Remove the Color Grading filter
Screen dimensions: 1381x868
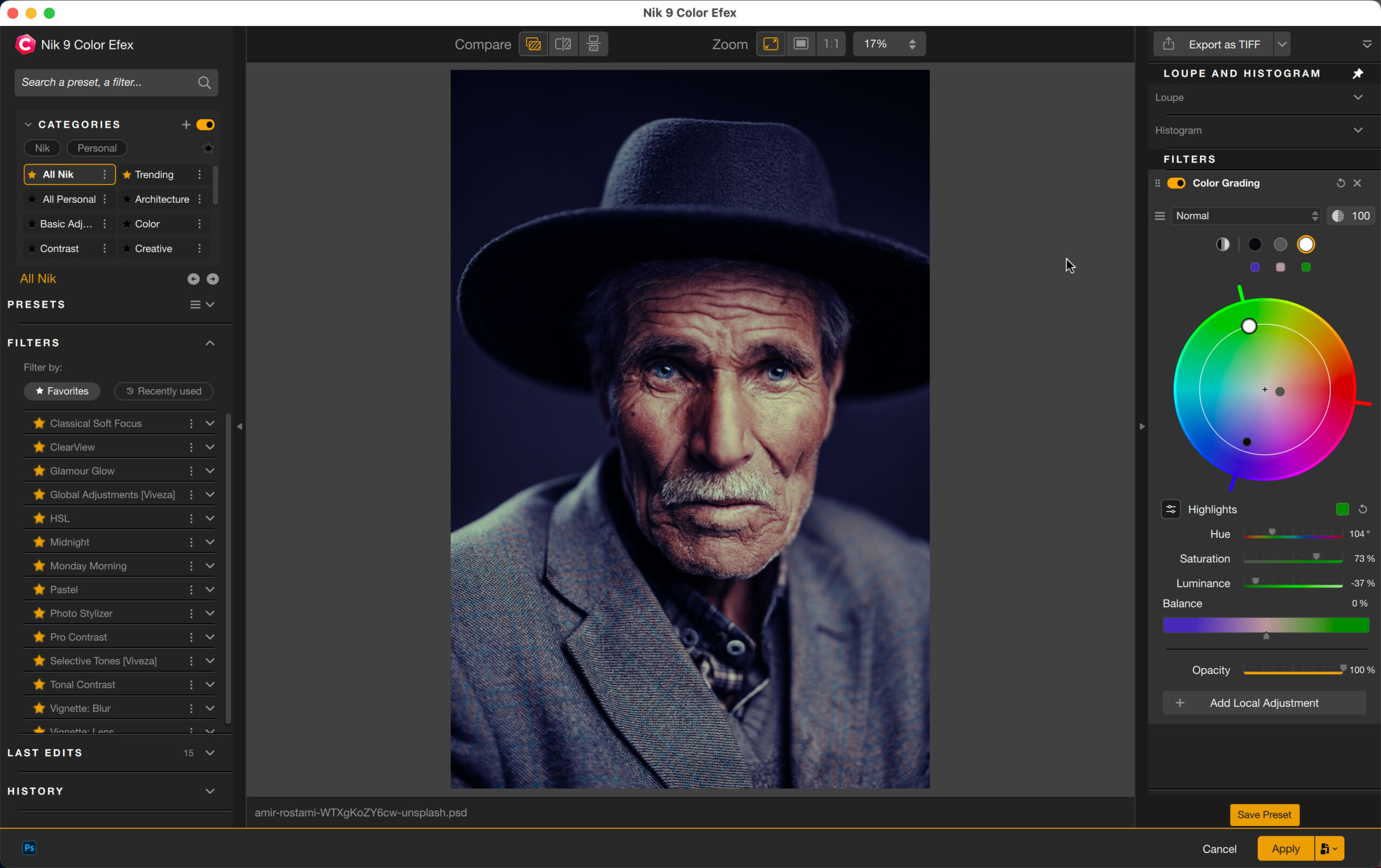point(1357,183)
